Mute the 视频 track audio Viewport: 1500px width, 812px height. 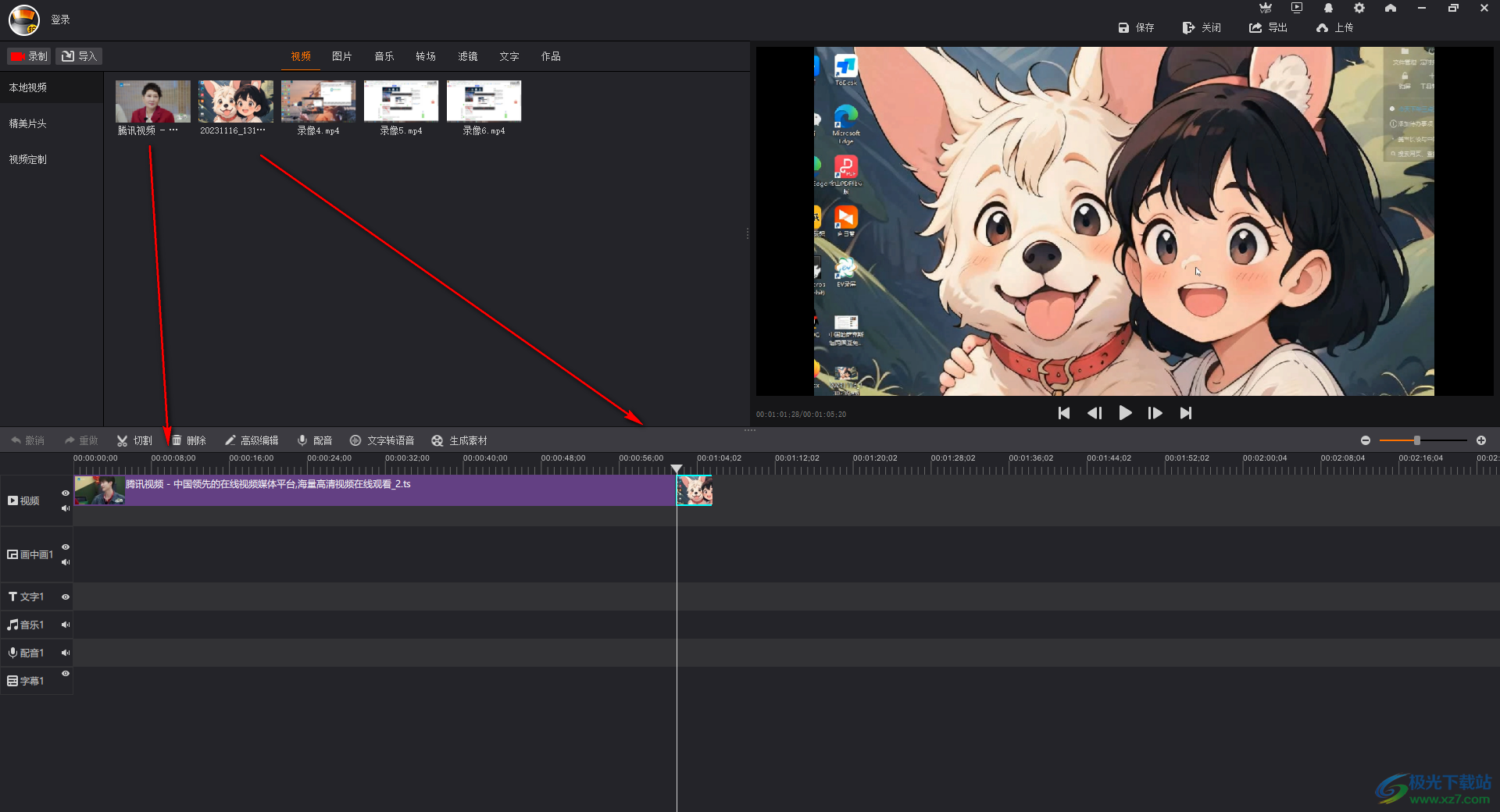tap(66, 508)
